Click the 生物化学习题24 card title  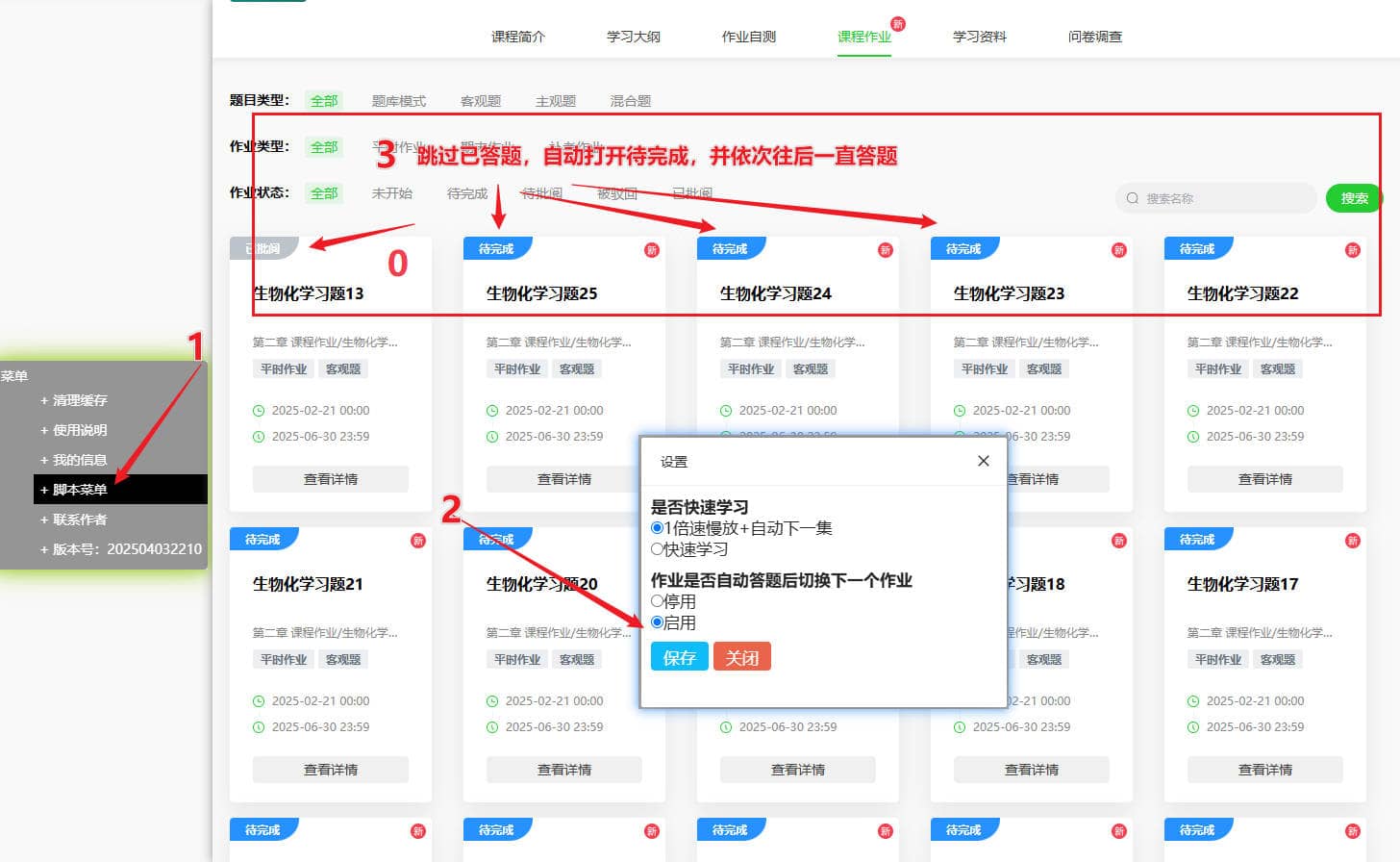(776, 293)
